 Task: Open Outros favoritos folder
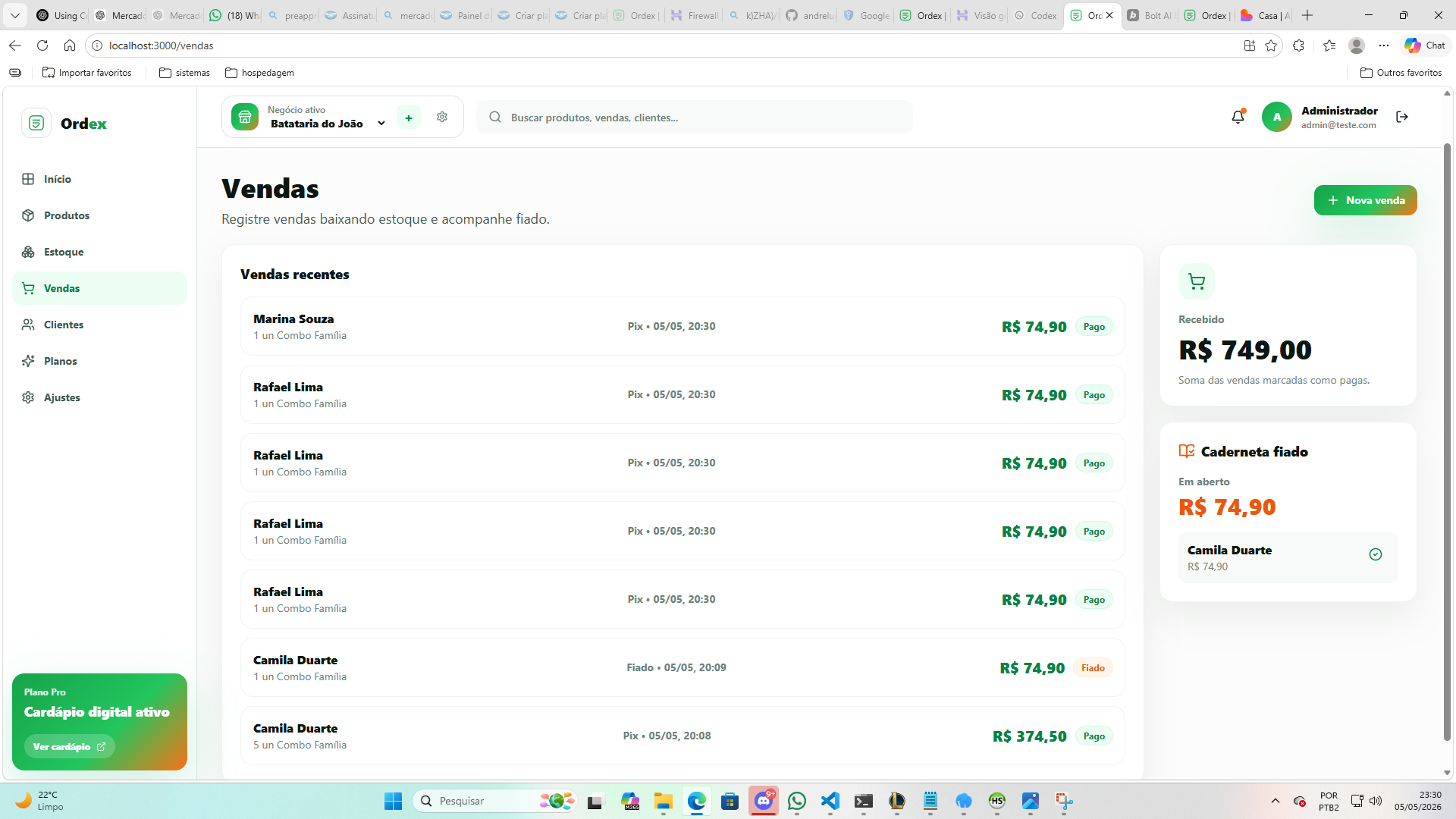coord(1401,73)
